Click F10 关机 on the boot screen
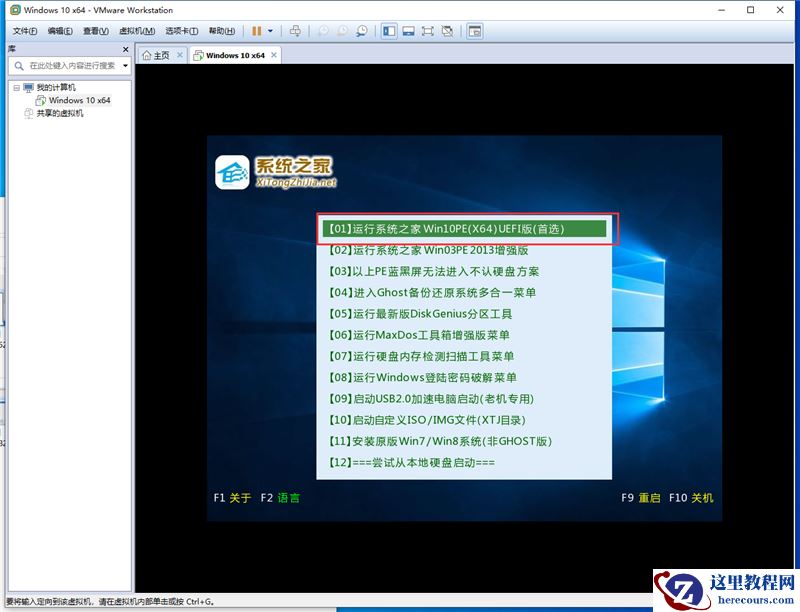Viewport: 800px width, 612px height. click(x=691, y=498)
